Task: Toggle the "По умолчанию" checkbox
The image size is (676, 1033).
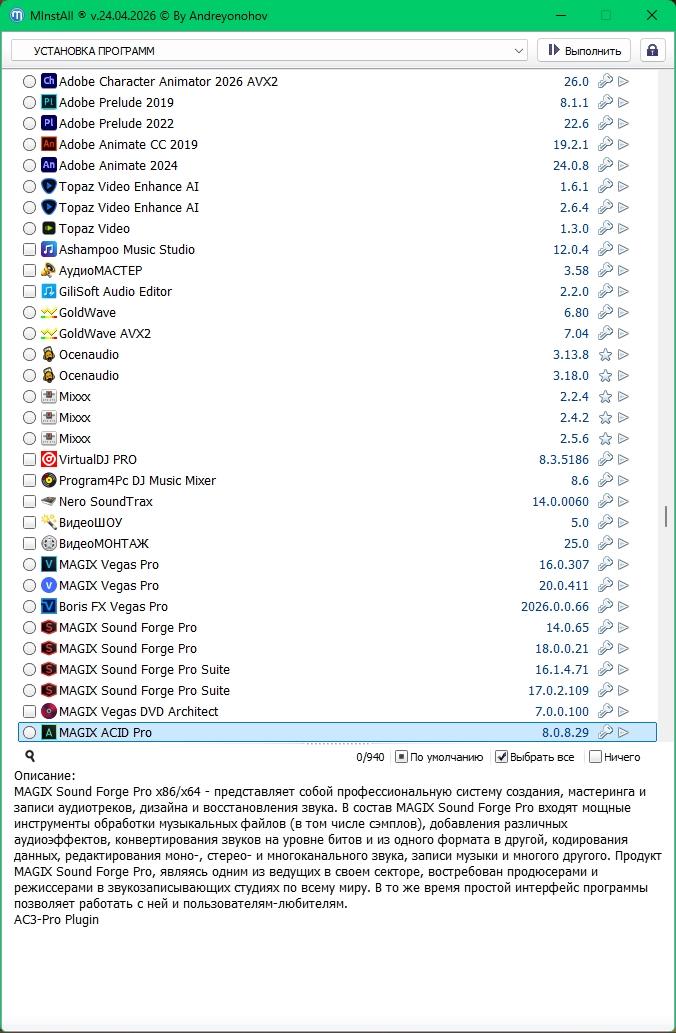Action: click(401, 757)
